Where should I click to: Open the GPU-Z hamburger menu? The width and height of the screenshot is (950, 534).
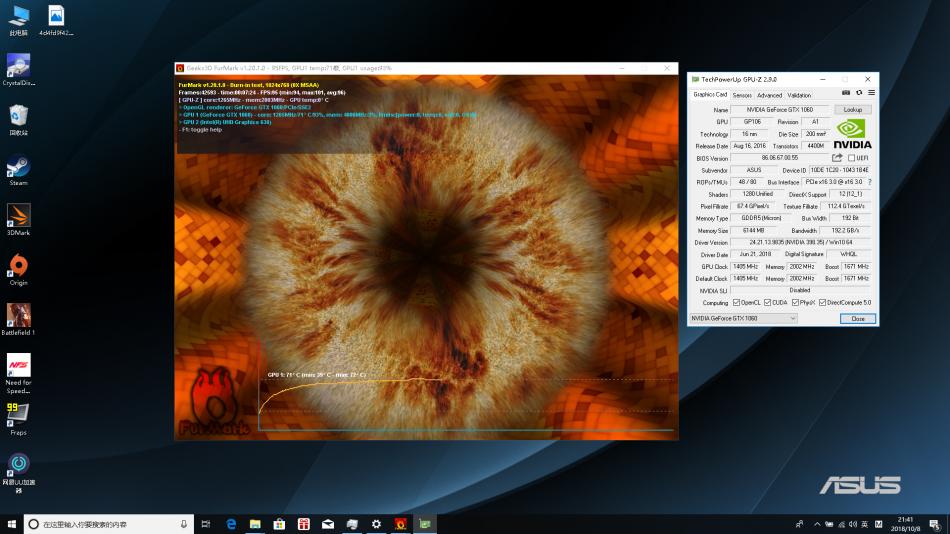click(x=871, y=93)
